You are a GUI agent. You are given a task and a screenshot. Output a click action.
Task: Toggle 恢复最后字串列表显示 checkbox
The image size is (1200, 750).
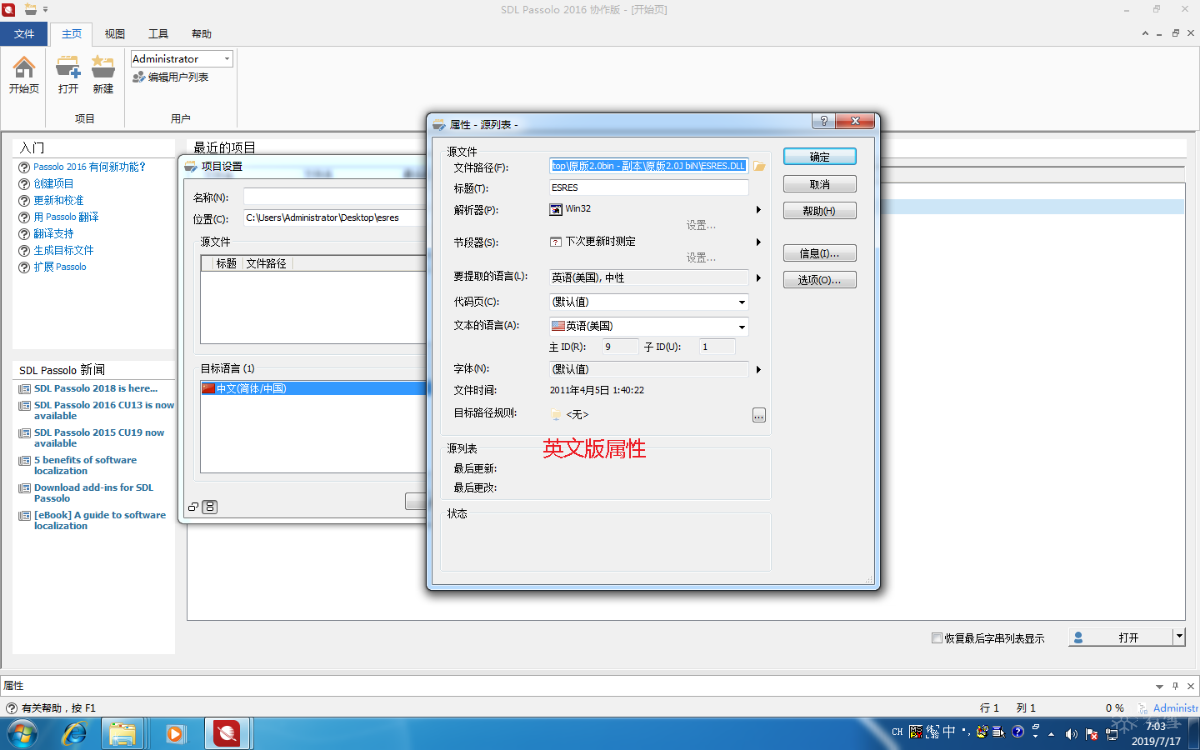[x=937, y=638]
